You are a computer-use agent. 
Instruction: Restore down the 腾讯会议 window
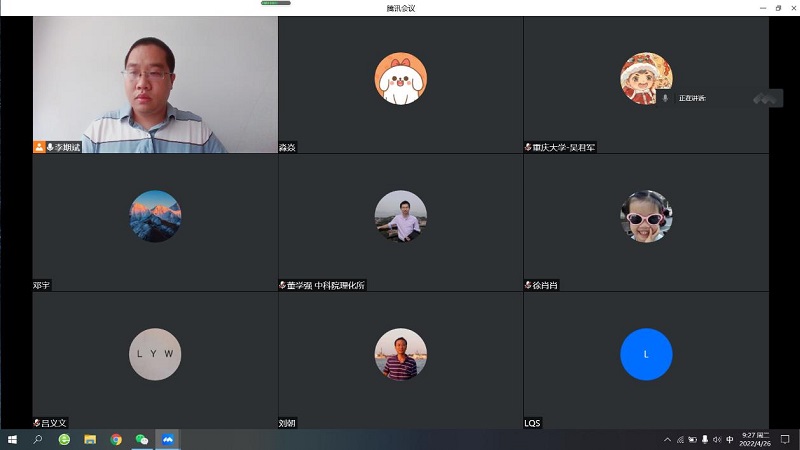(x=778, y=8)
